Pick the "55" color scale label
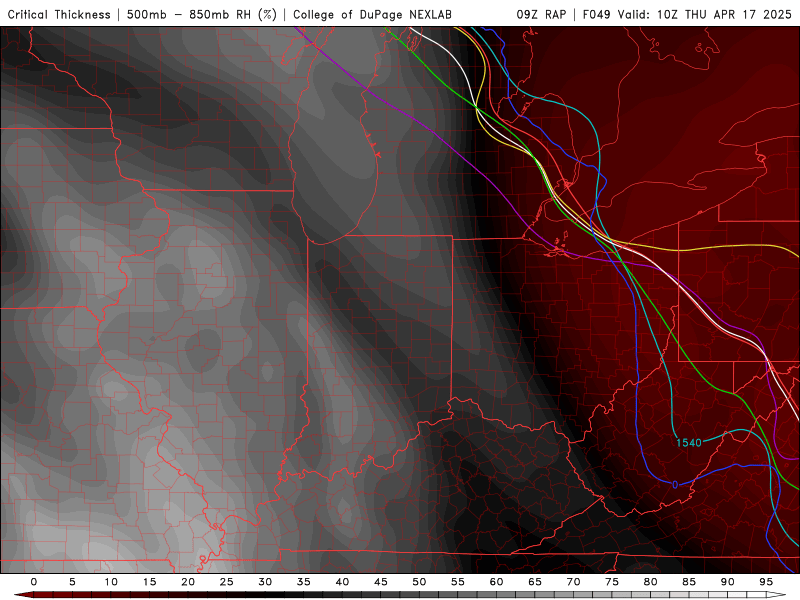Screen dimensions: 800x600 (458, 582)
